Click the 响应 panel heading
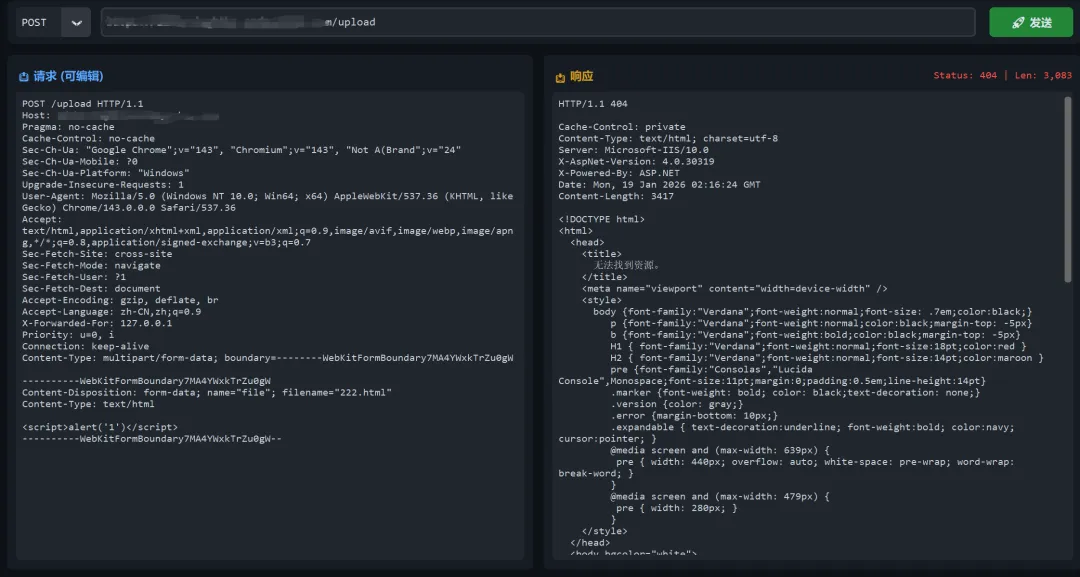The height and width of the screenshot is (577, 1080). click(581, 76)
